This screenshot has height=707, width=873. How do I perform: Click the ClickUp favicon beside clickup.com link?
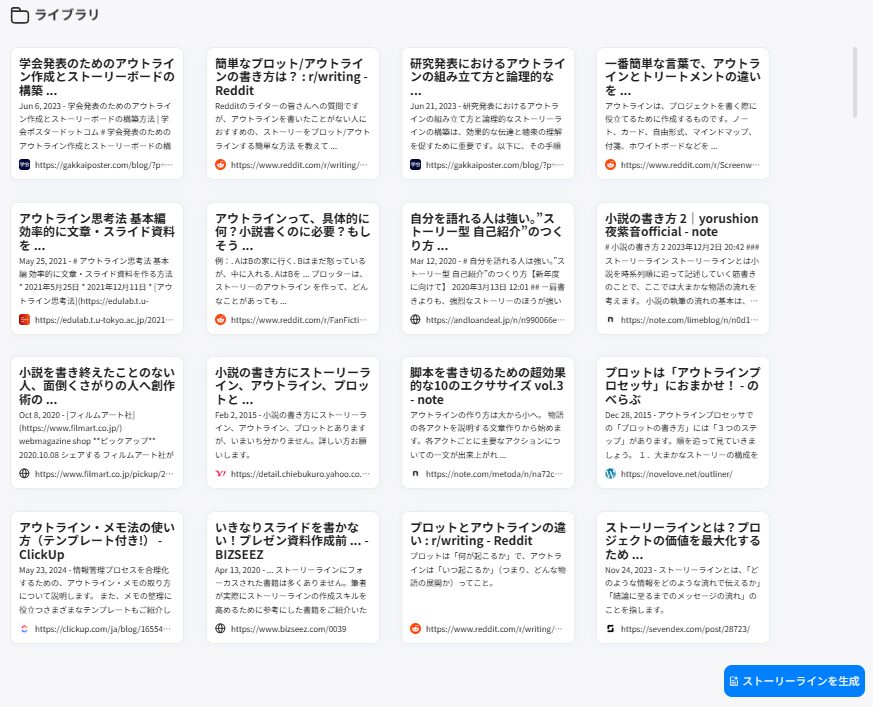click(x=25, y=629)
